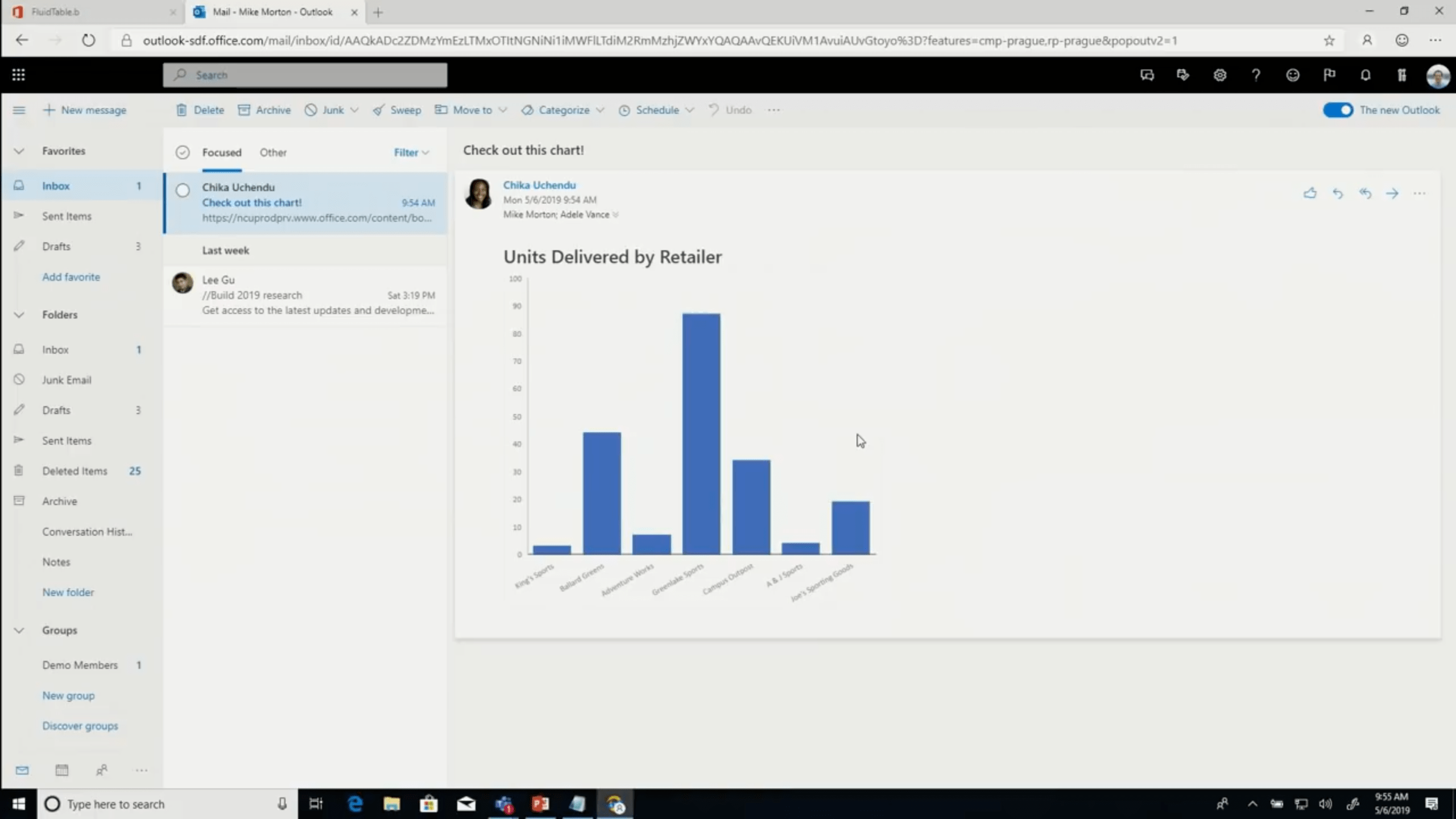
Task: Open the notifications bell icon
Action: click(x=1366, y=75)
